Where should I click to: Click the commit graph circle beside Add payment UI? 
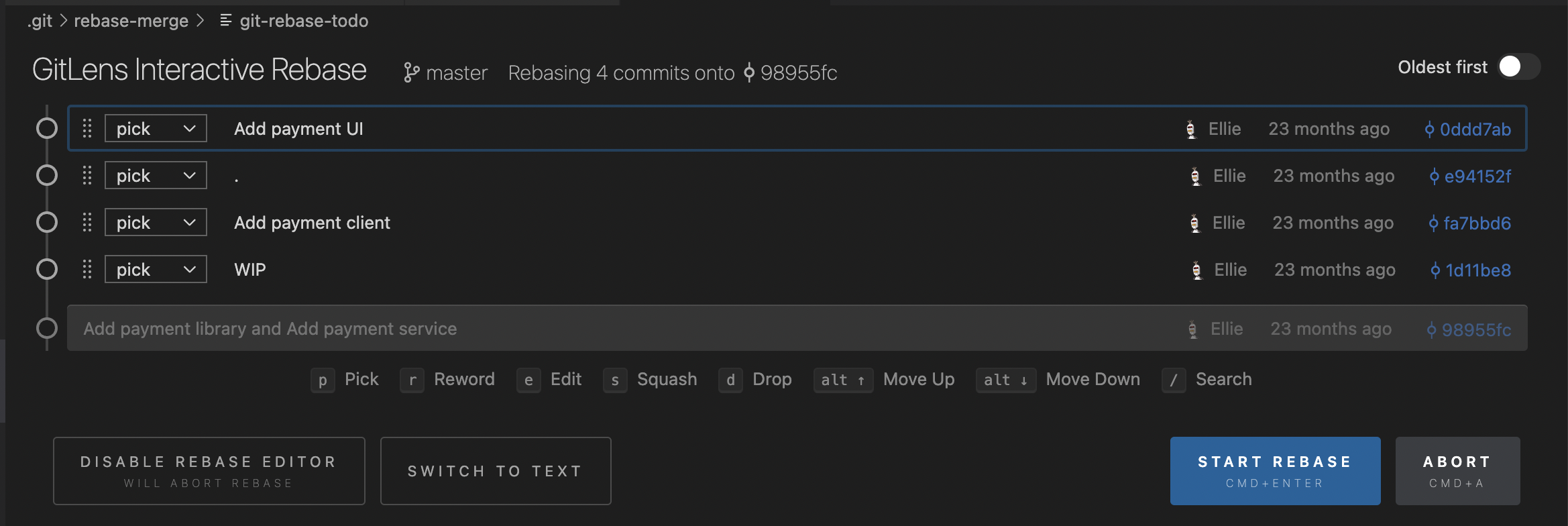[x=46, y=128]
